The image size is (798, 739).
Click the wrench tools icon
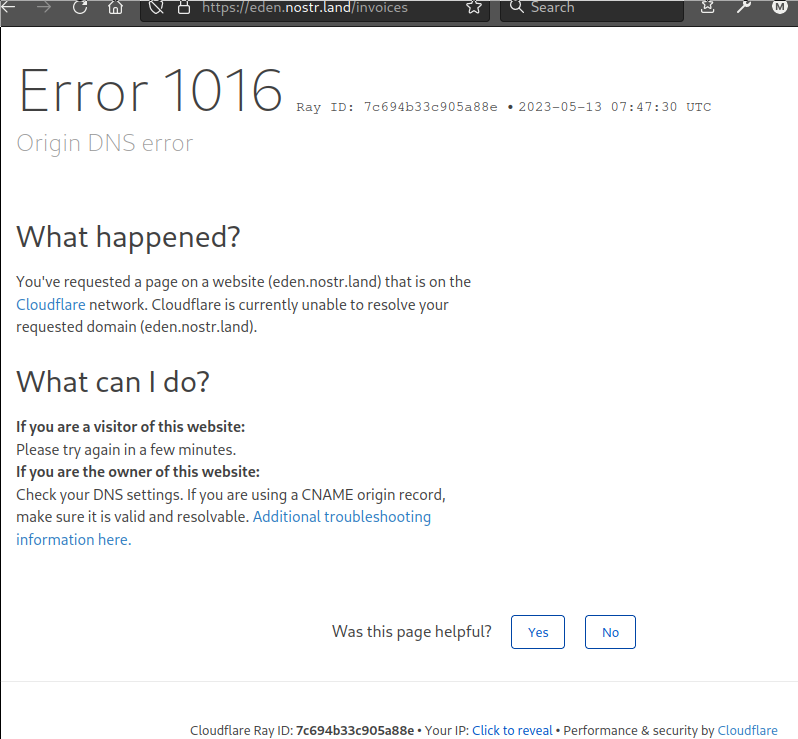pos(744,7)
